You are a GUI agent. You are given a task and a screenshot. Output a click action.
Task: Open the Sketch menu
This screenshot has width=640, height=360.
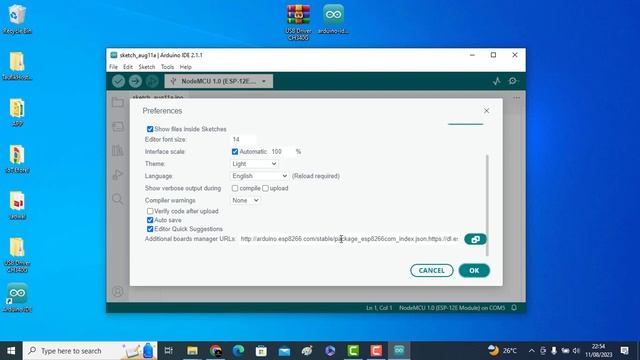(147, 67)
